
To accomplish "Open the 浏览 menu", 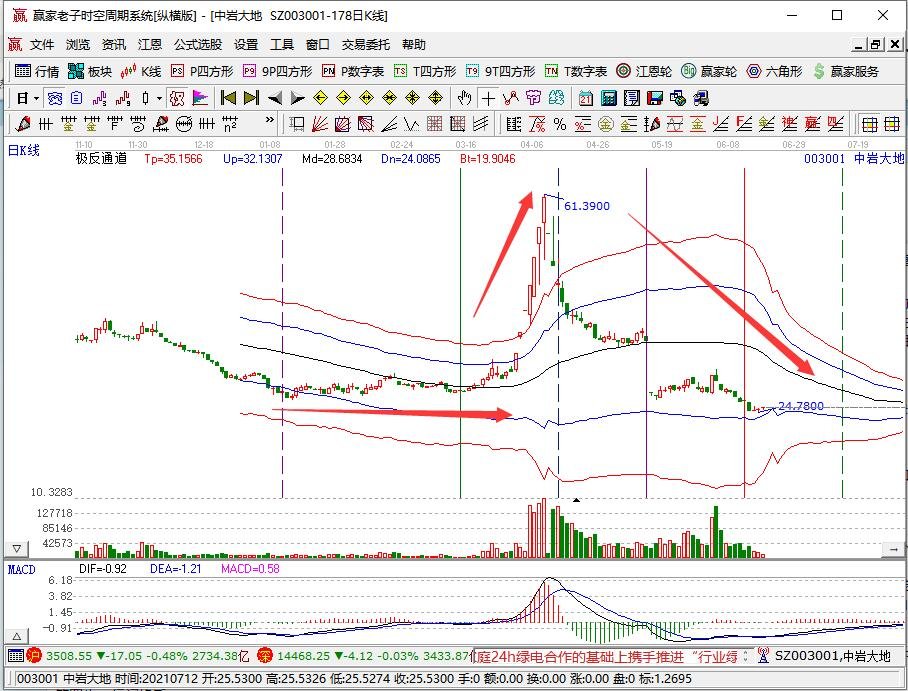I will [78, 45].
